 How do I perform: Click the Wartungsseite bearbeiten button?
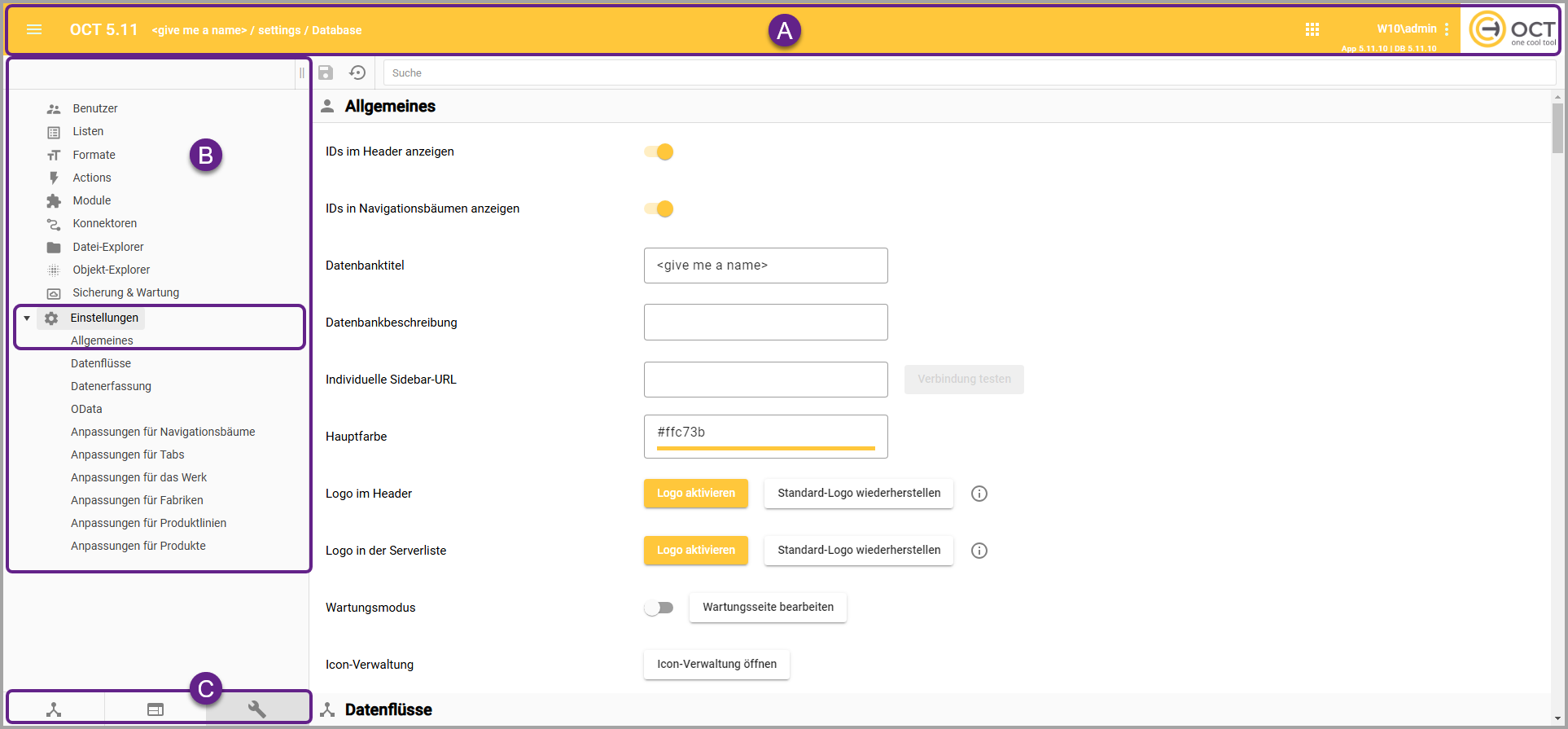768,608
